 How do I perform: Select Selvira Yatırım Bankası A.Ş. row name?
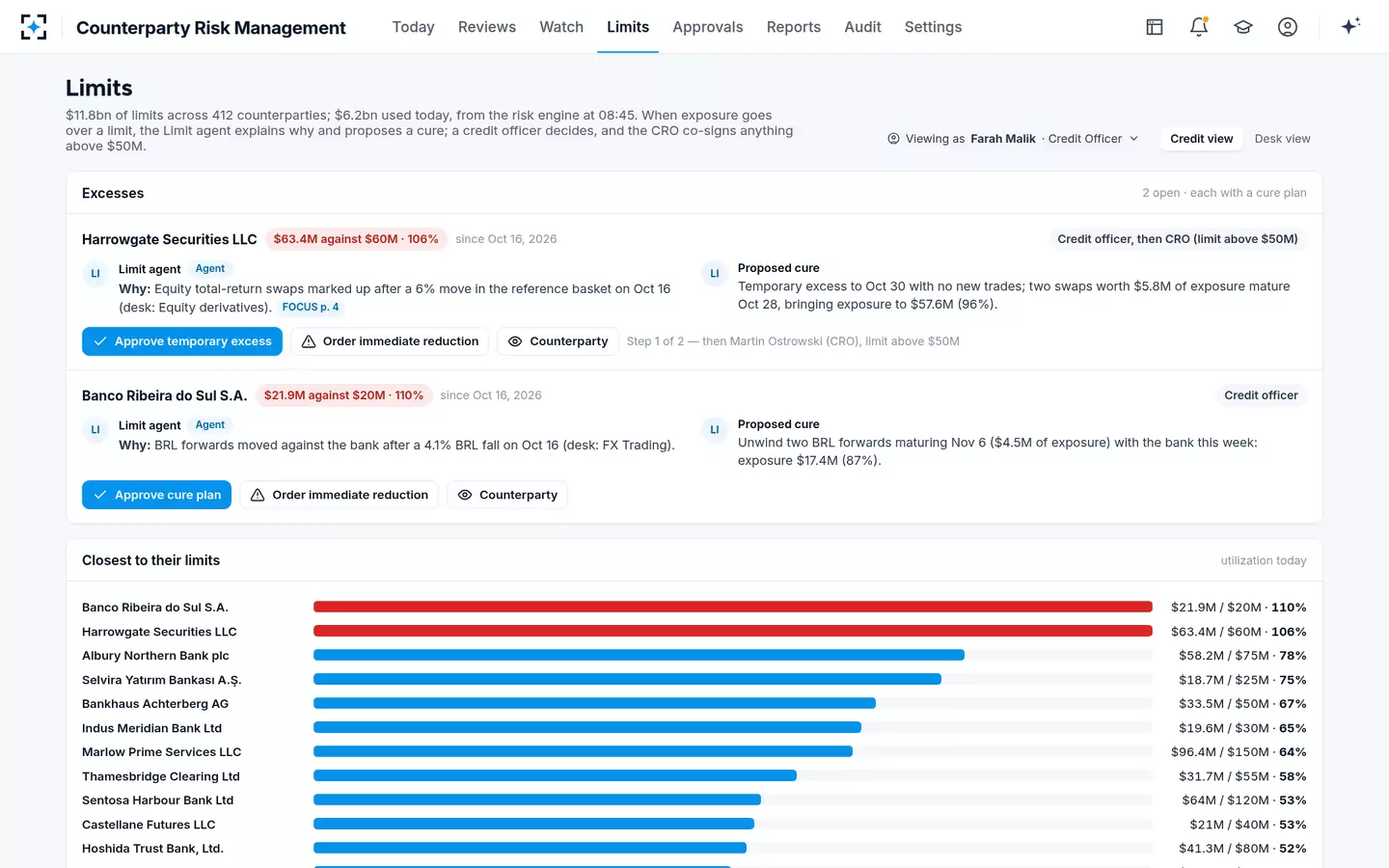(x=162, y=680)
